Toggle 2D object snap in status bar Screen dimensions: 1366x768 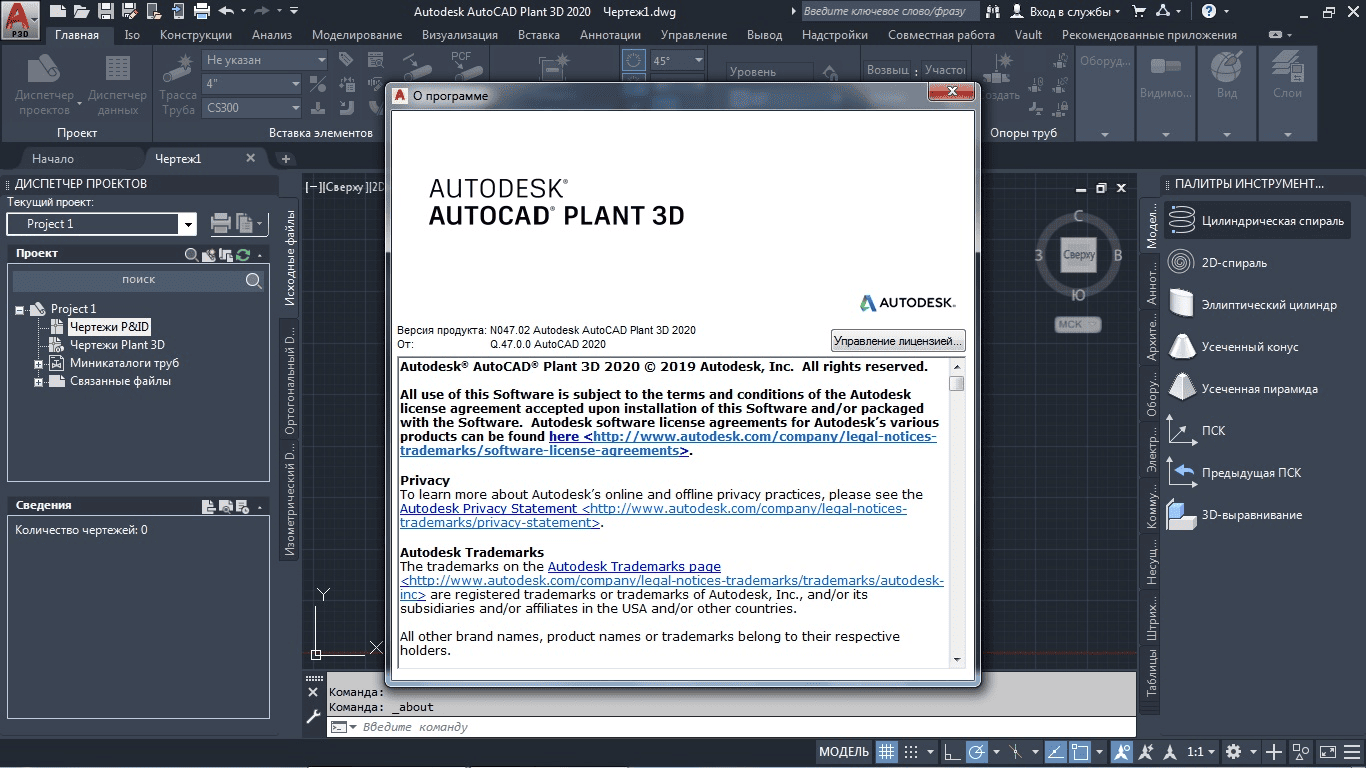pos(1081,752)
